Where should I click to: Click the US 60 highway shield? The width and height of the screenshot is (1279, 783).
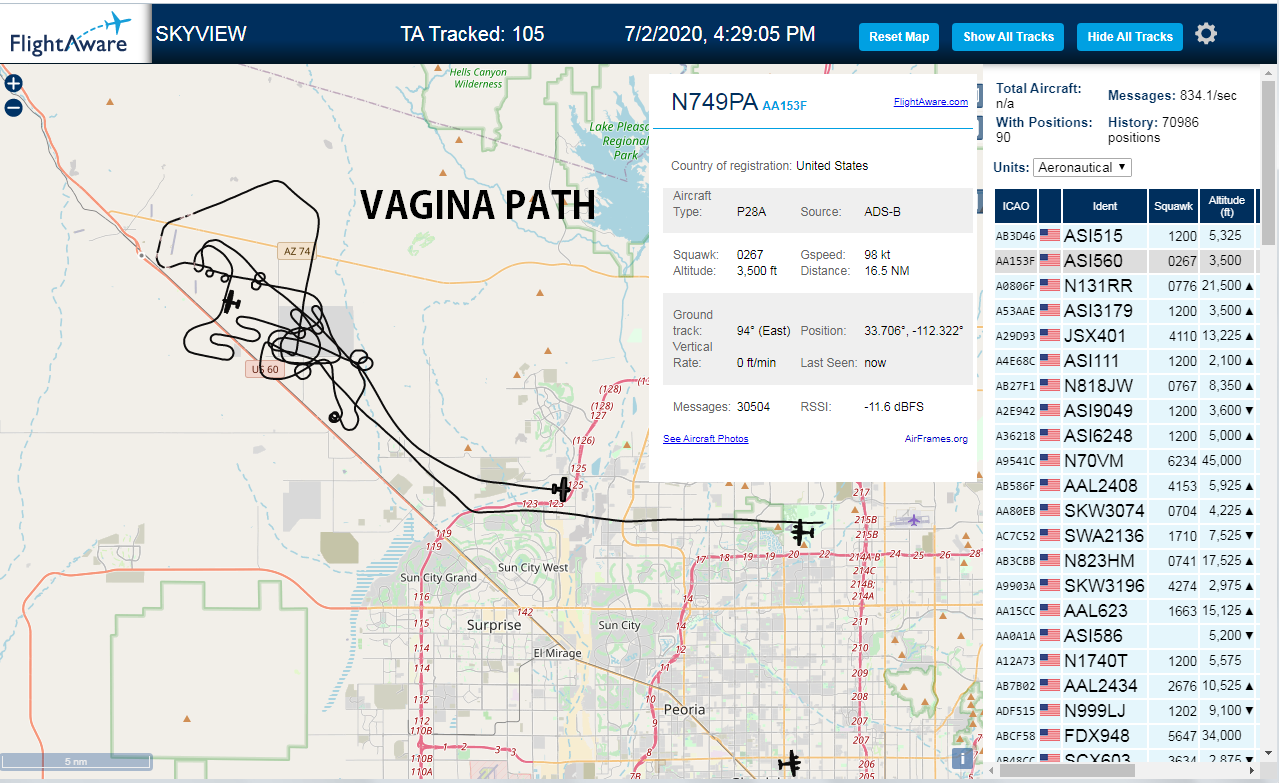pyautogui.click(x=263, y=370)
